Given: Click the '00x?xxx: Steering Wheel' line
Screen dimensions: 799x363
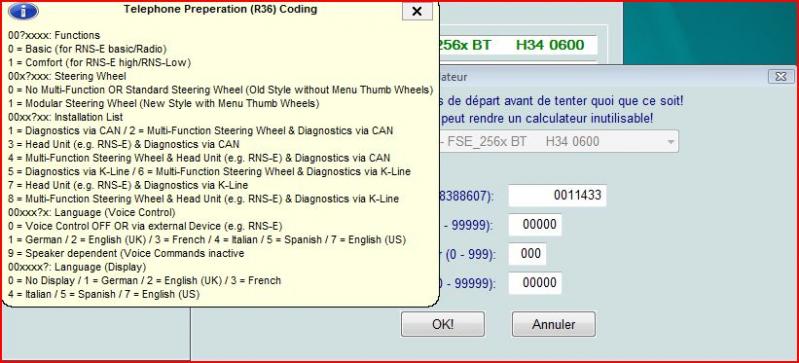Looking at the screenshot, I should pyautogui.click(x=67, y=76).
